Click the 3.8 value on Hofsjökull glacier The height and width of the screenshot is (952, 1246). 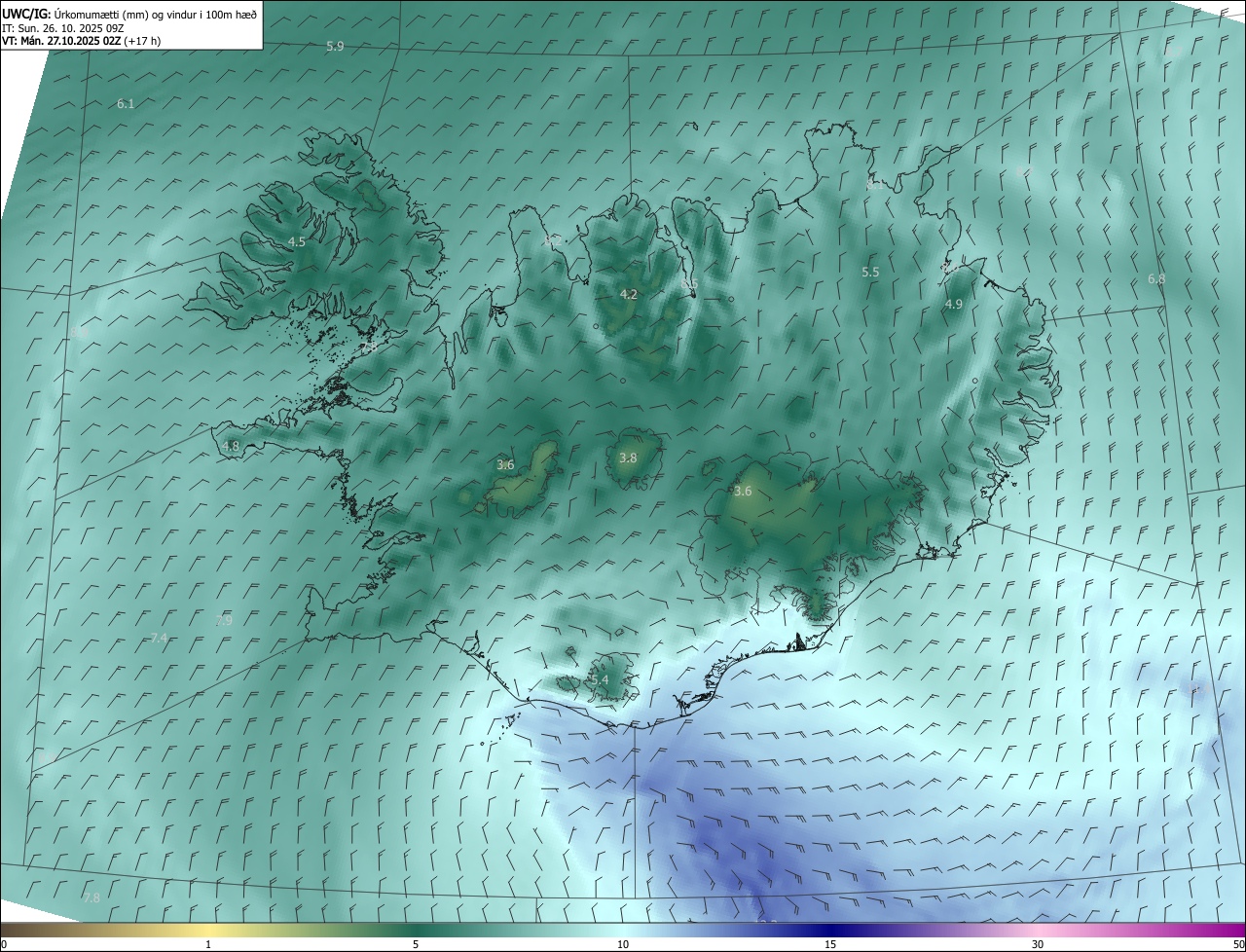629,458
